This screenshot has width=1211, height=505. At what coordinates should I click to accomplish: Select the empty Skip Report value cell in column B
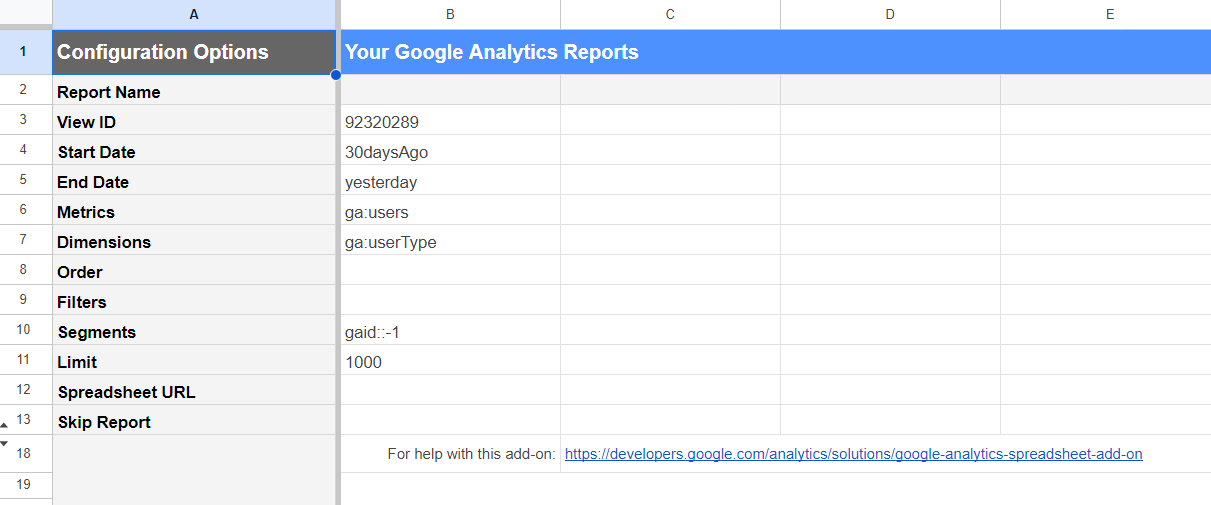(x=450, y=422)
